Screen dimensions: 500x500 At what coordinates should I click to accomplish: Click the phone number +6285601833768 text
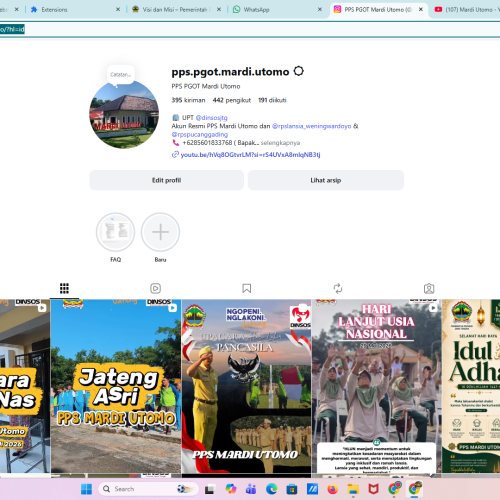(x=207, y=143)
